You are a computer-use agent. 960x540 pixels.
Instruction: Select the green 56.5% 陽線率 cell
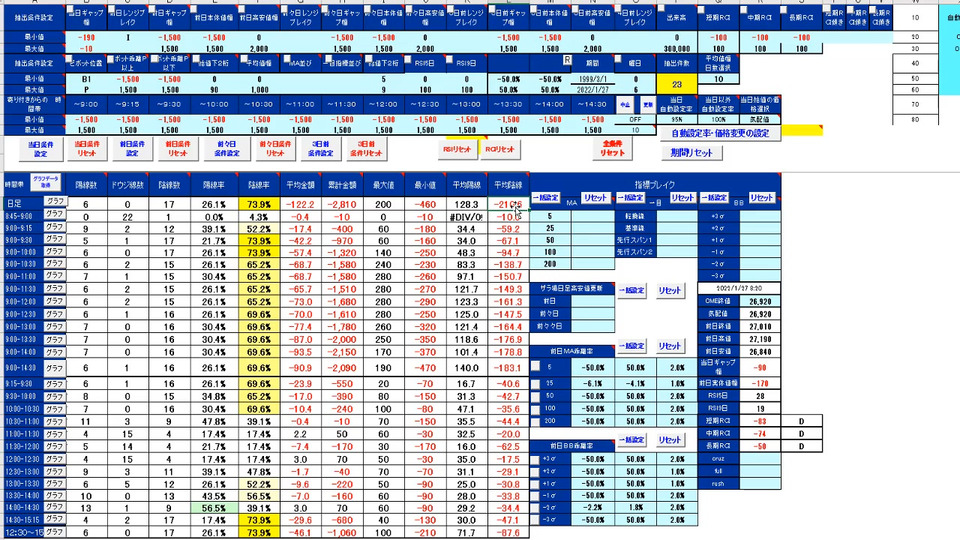tap(214, 508)
